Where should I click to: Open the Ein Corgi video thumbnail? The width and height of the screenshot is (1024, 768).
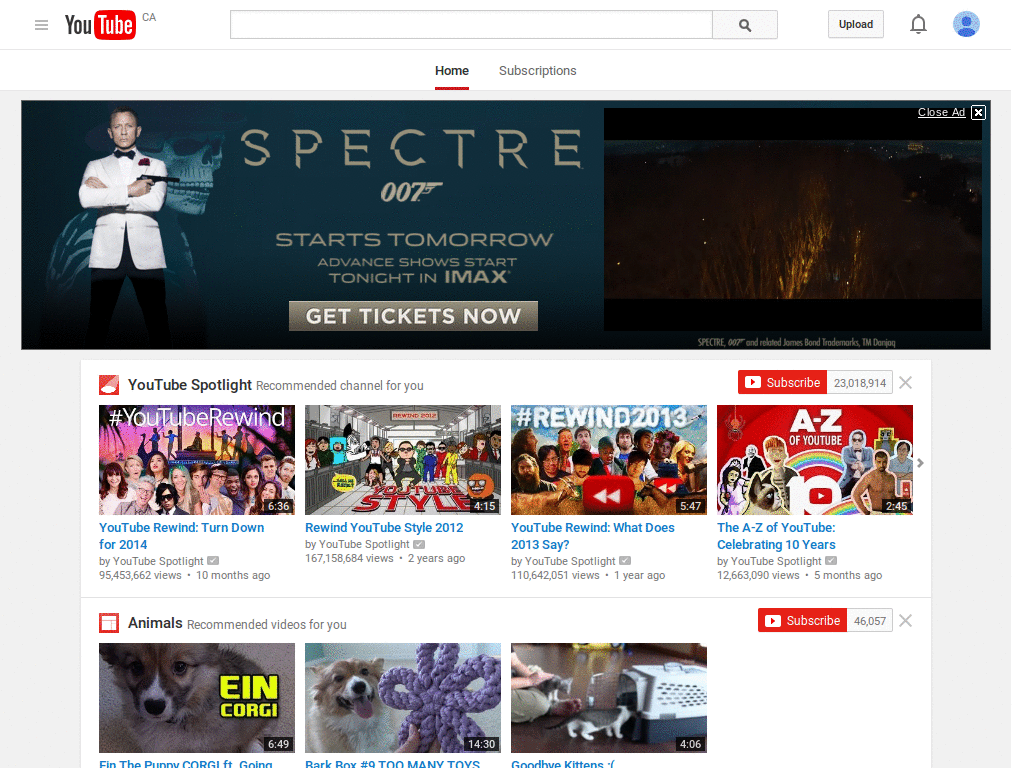pos(197,698)
